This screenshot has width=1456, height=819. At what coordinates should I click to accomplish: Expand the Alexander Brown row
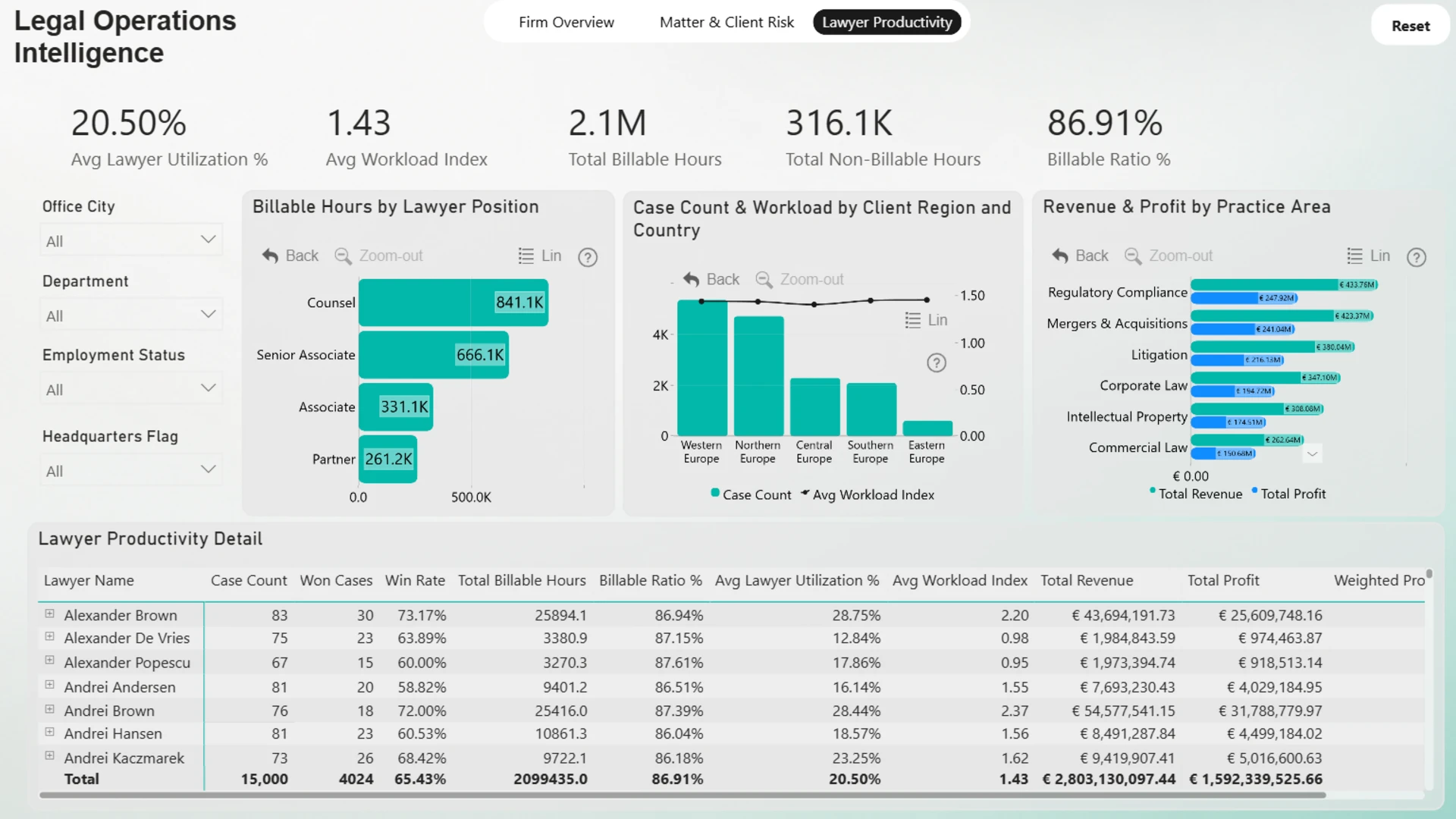[x=49, y=613]
